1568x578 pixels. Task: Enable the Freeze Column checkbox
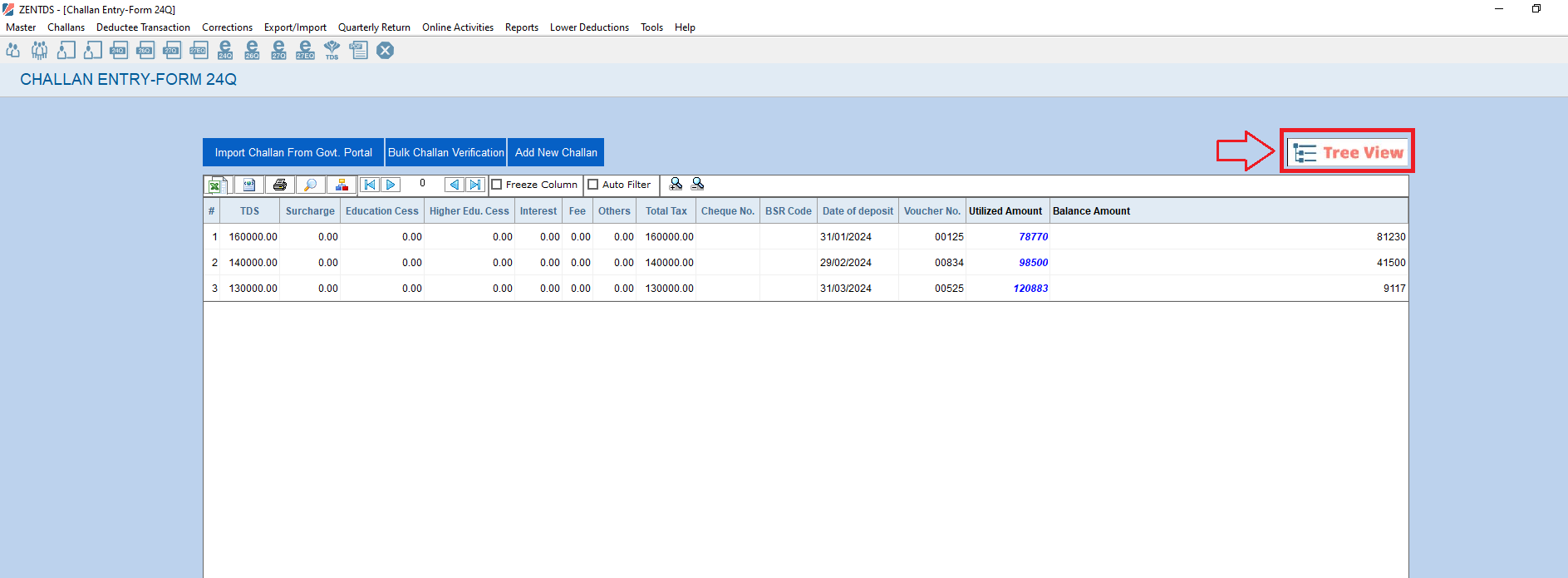tap(497, 185)
